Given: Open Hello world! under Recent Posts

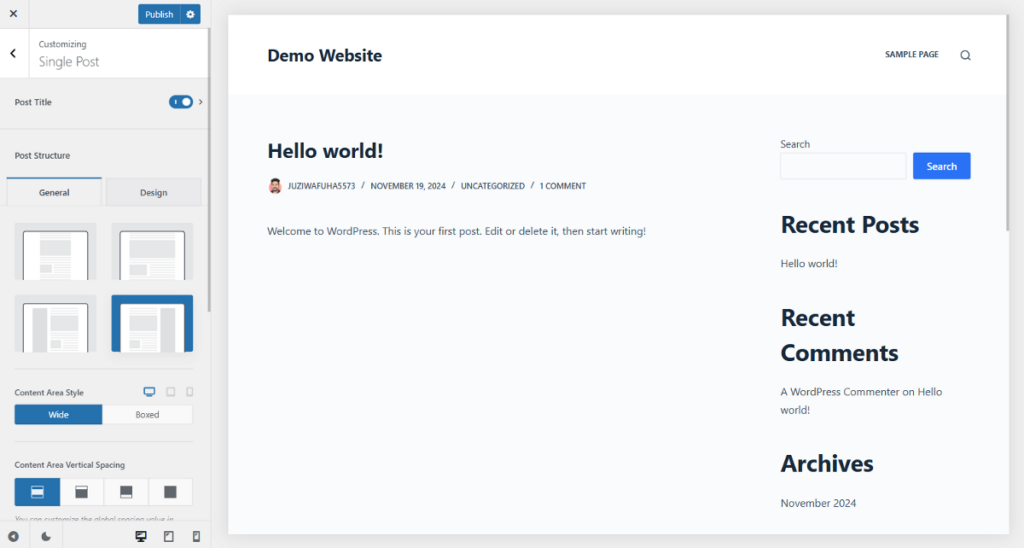Looking at the screenshot, I should pos(809,263).
